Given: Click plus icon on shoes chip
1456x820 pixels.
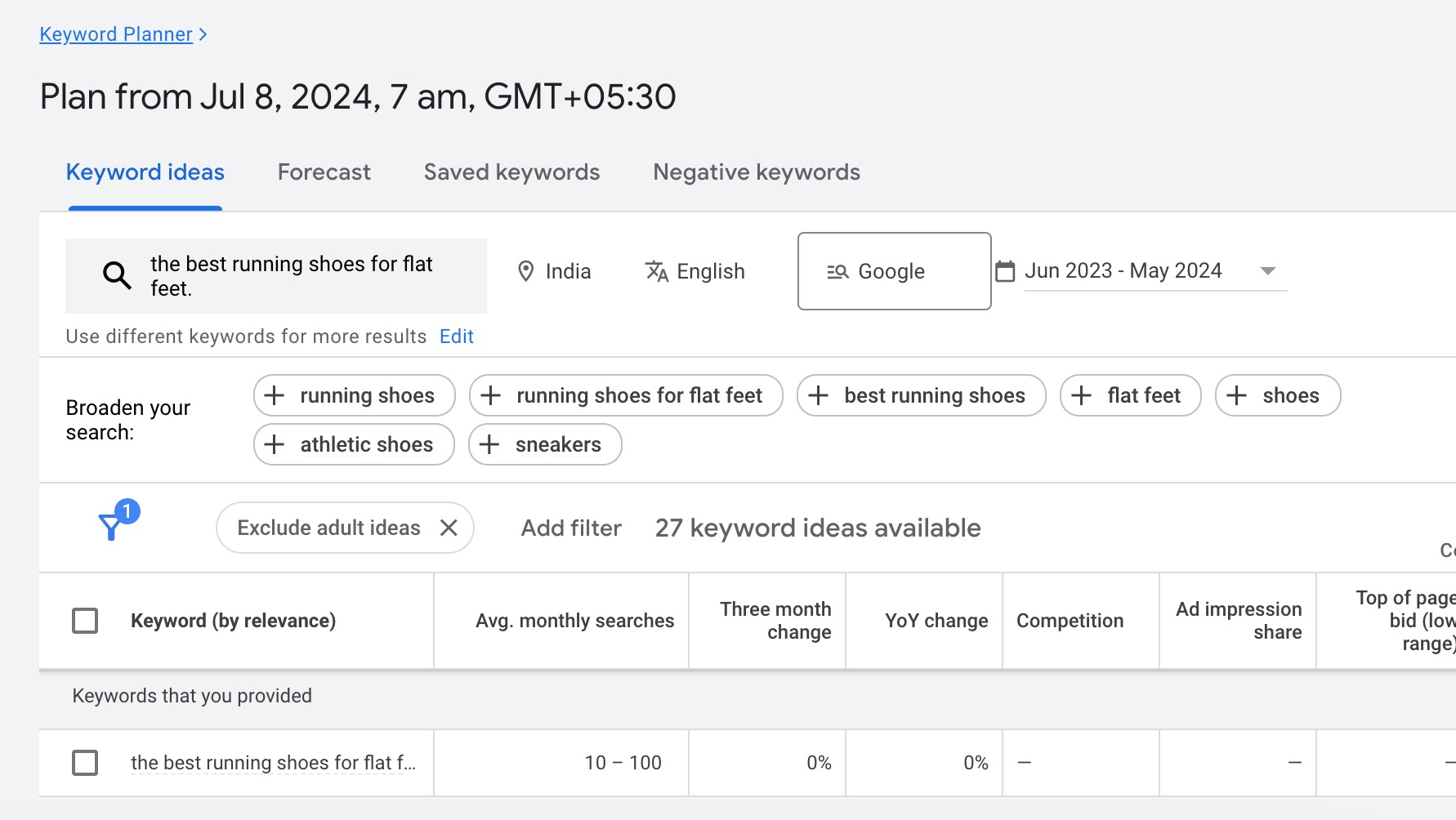Looking at the screenshot, I should [1236, 395].
